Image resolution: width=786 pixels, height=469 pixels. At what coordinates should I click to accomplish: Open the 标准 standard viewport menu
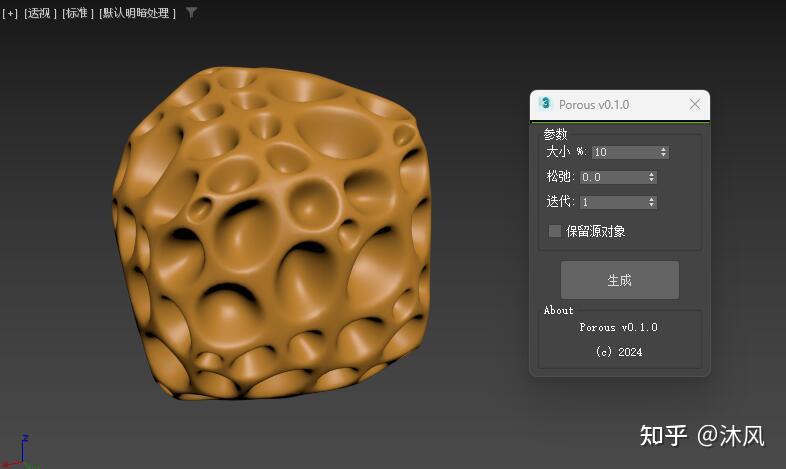coord(78,14)
